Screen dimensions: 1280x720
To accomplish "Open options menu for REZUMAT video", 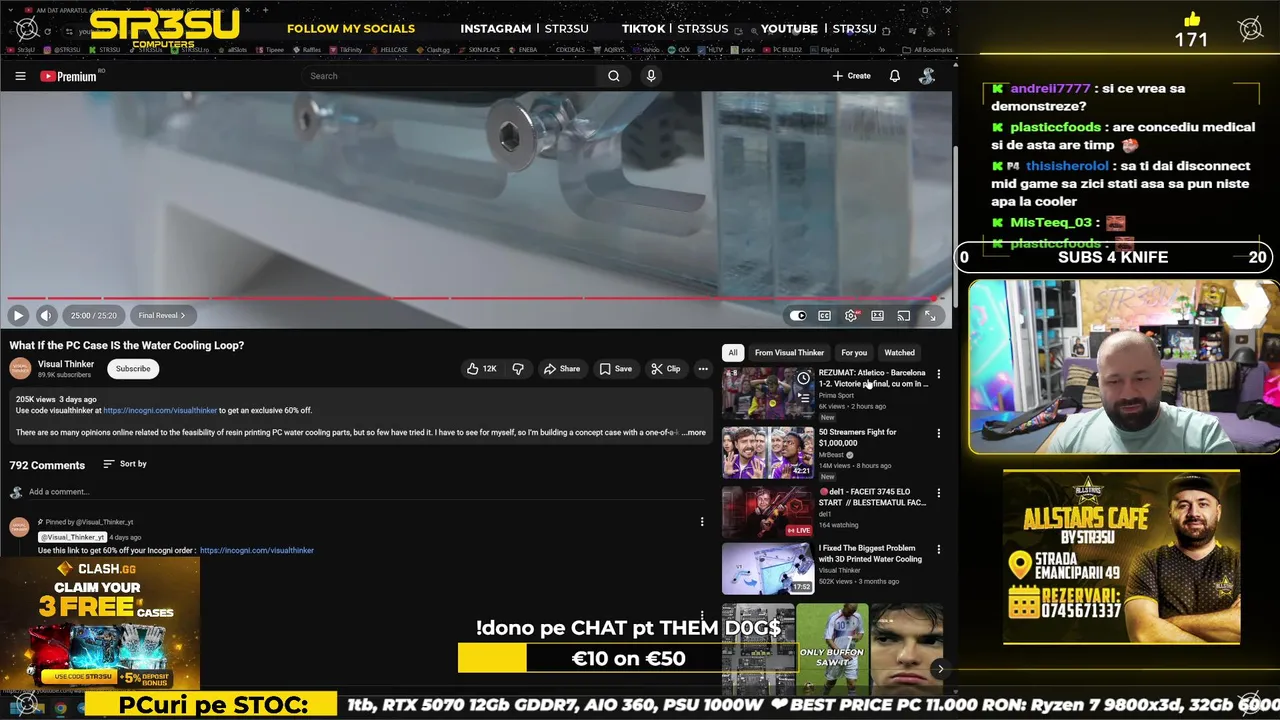I will (x=938, y=374).
